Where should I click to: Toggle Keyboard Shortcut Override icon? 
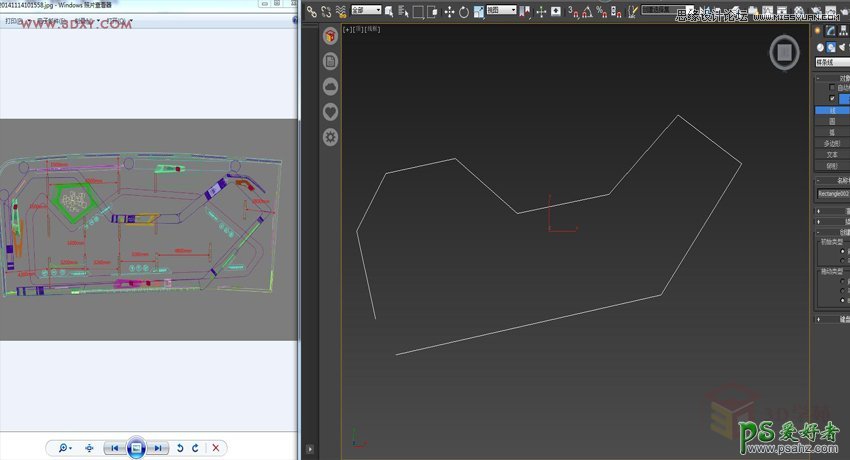pos(556,11)
